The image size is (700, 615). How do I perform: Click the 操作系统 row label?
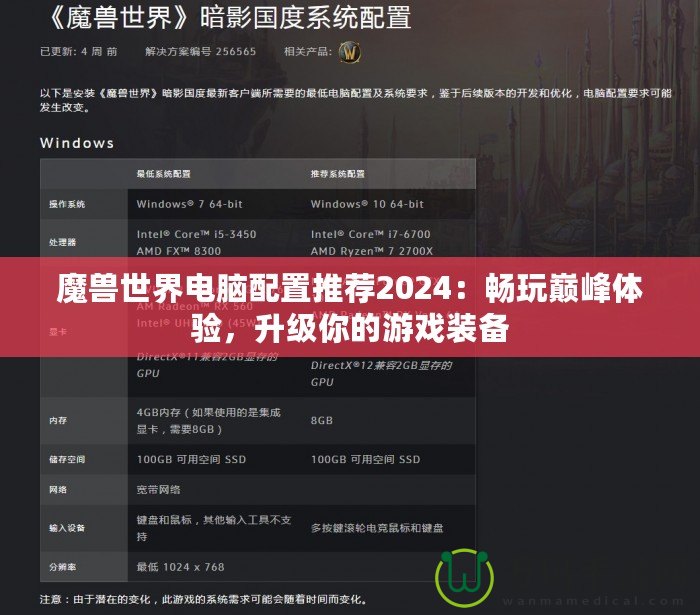coord(67,204)
